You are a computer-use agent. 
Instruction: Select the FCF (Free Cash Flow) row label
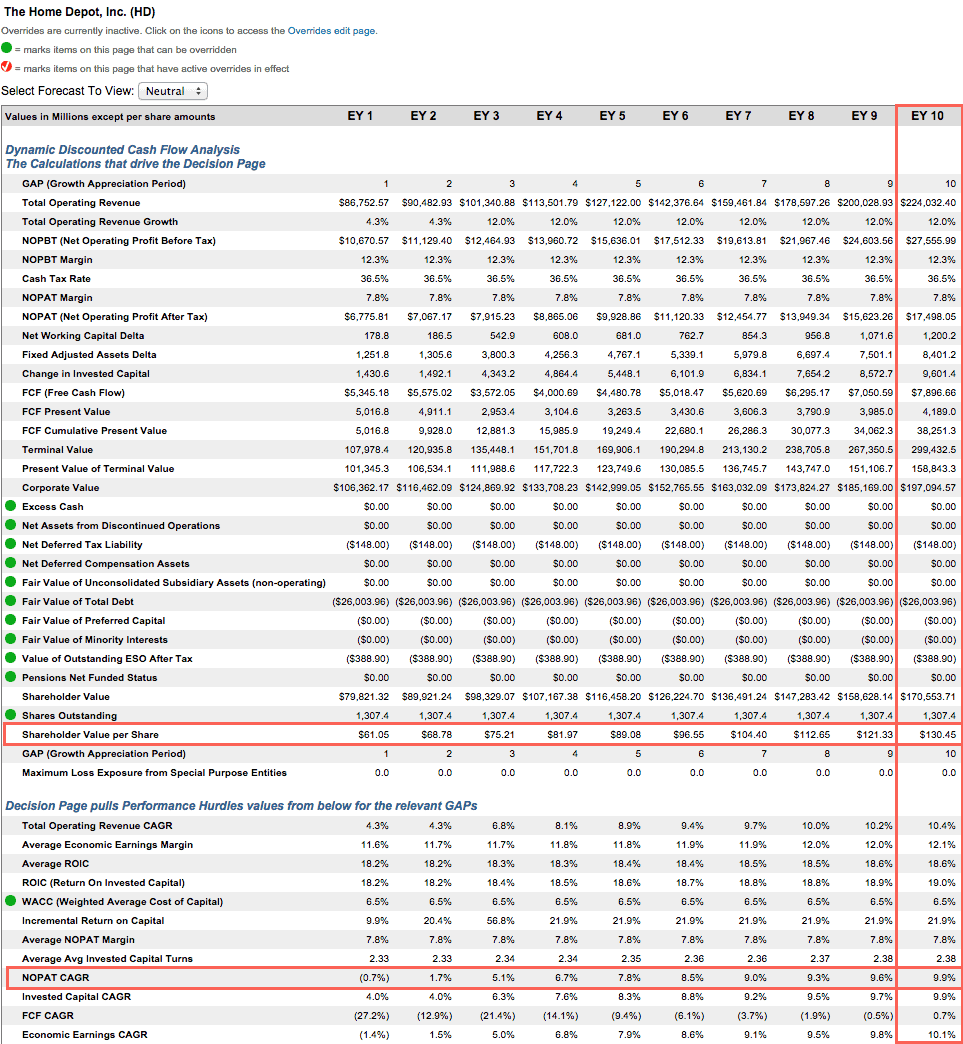73,393
